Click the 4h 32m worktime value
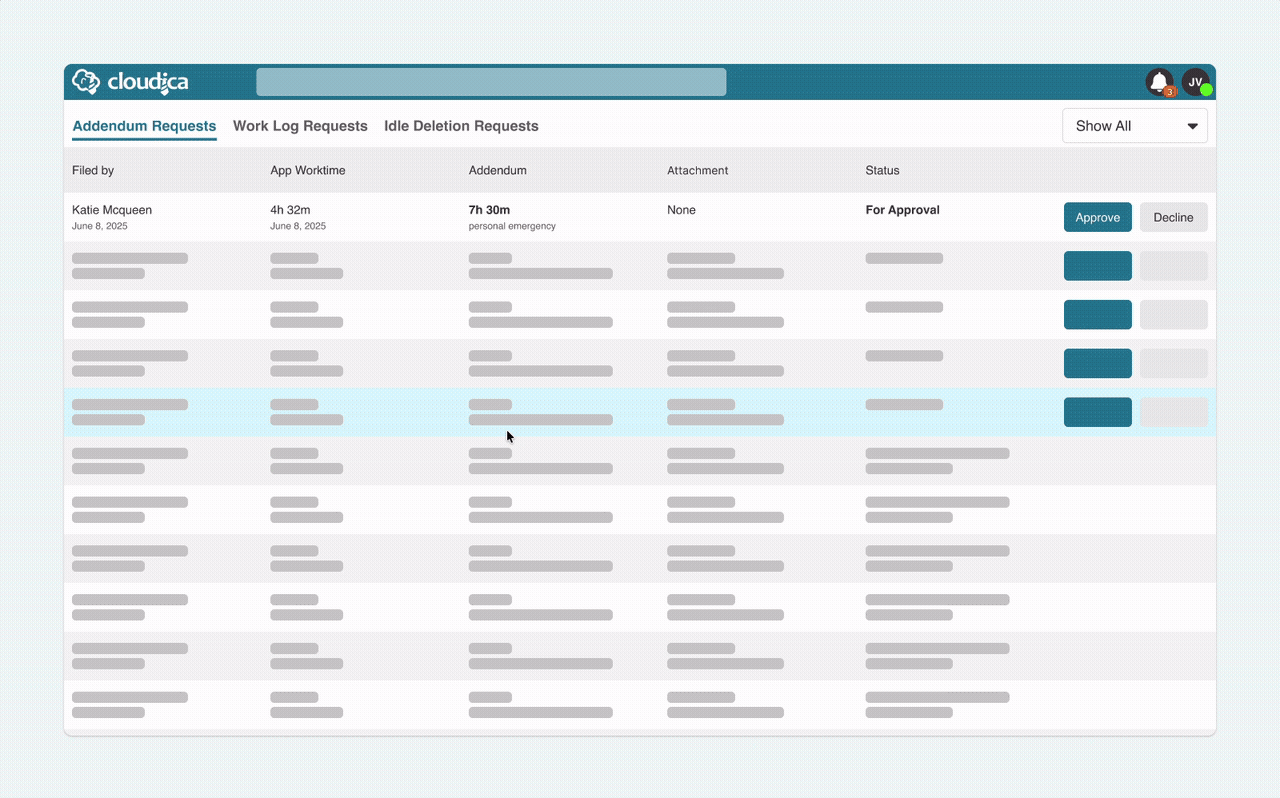The image size is (1280, 798). (x=290, y=210)
